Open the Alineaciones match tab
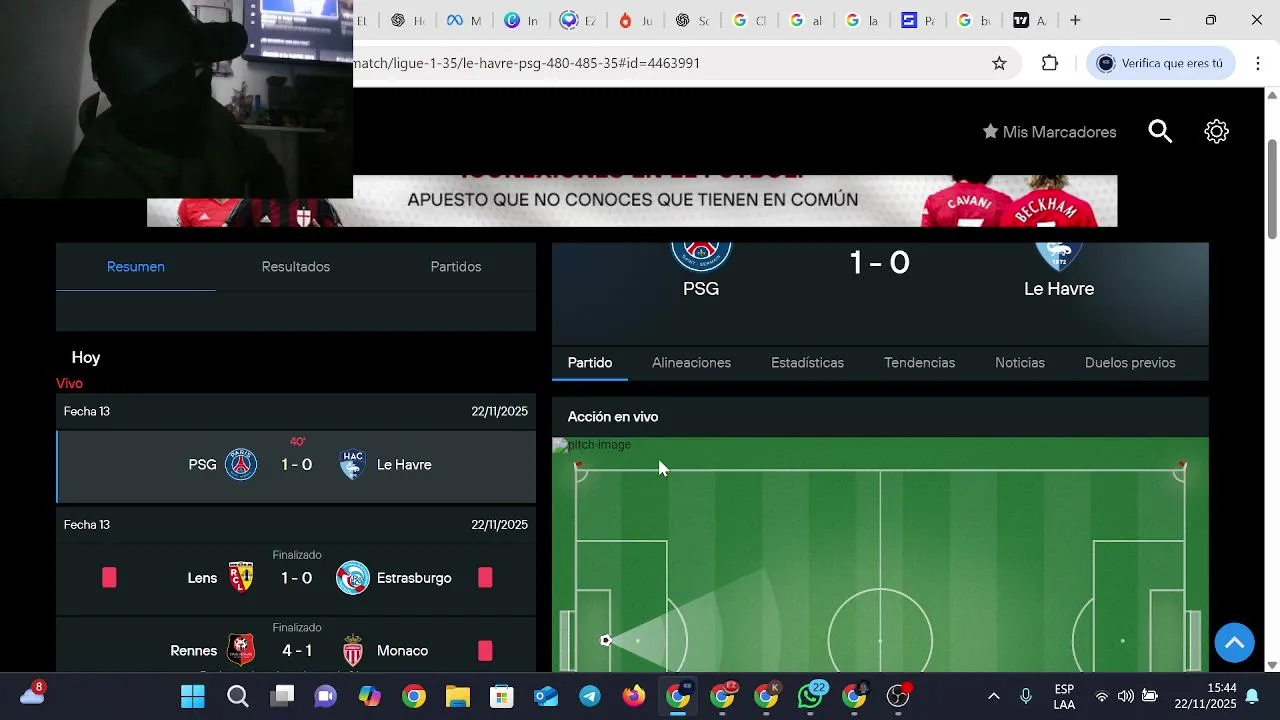Screen dimensions: 1280x720 [691, 363]
